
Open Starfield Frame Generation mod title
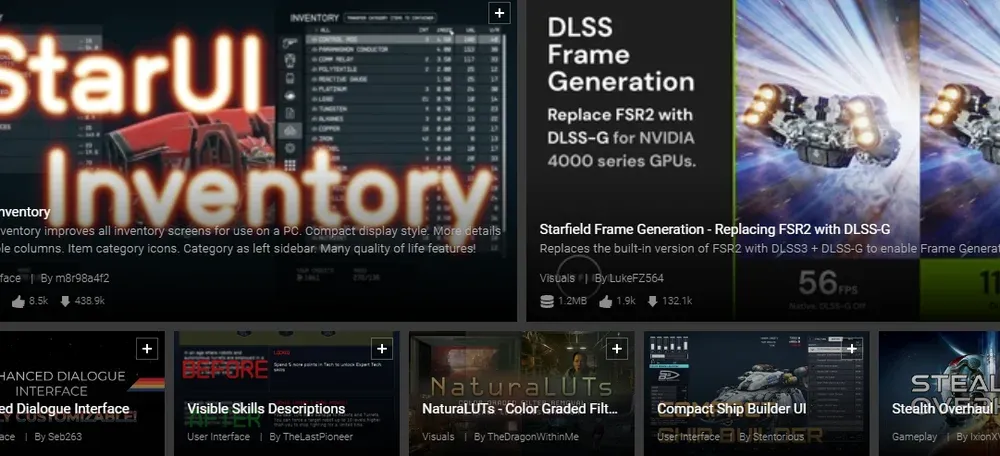tap(714, 230)
